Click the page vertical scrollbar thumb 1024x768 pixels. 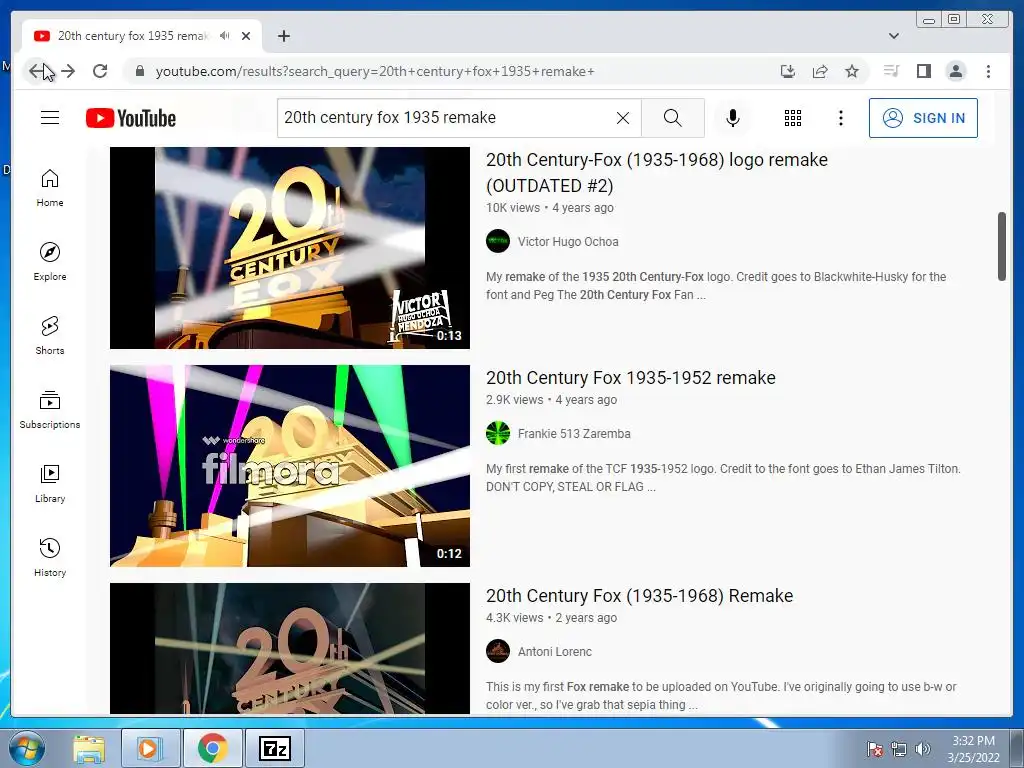1002,246
